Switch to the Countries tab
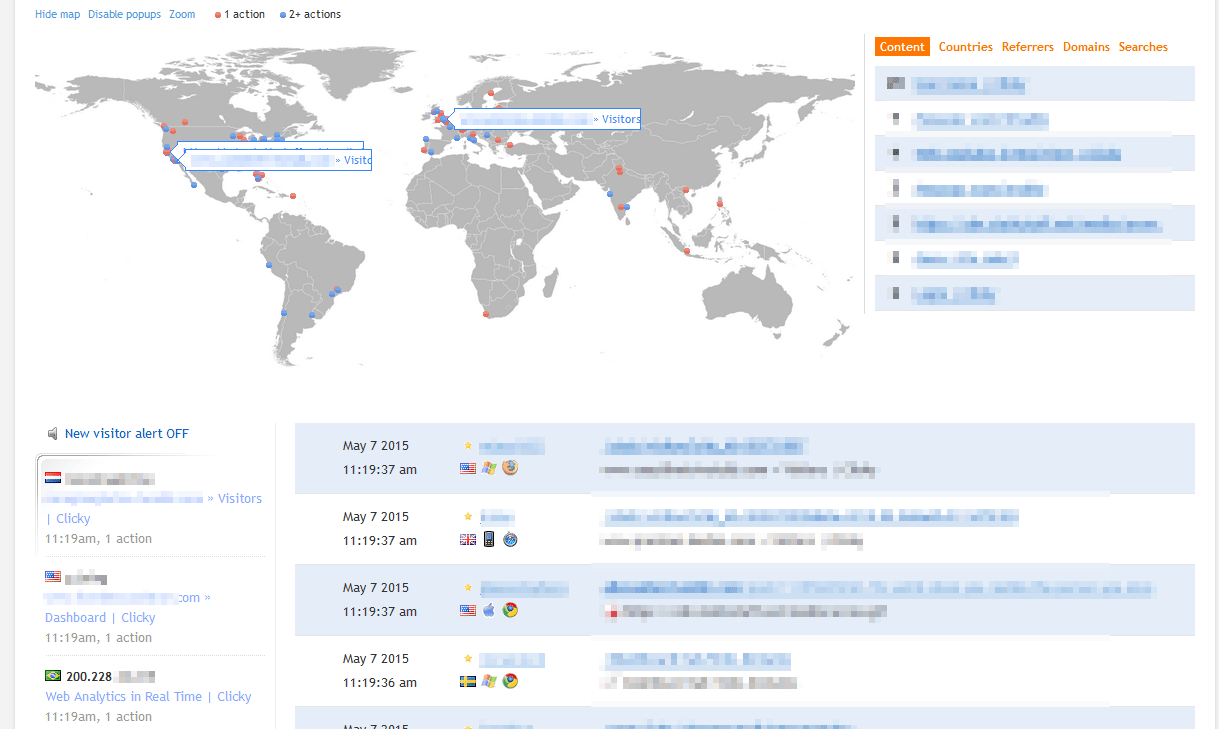Image resolution: width=1219 pixels, height=729 pixels. tap(965, 47)
